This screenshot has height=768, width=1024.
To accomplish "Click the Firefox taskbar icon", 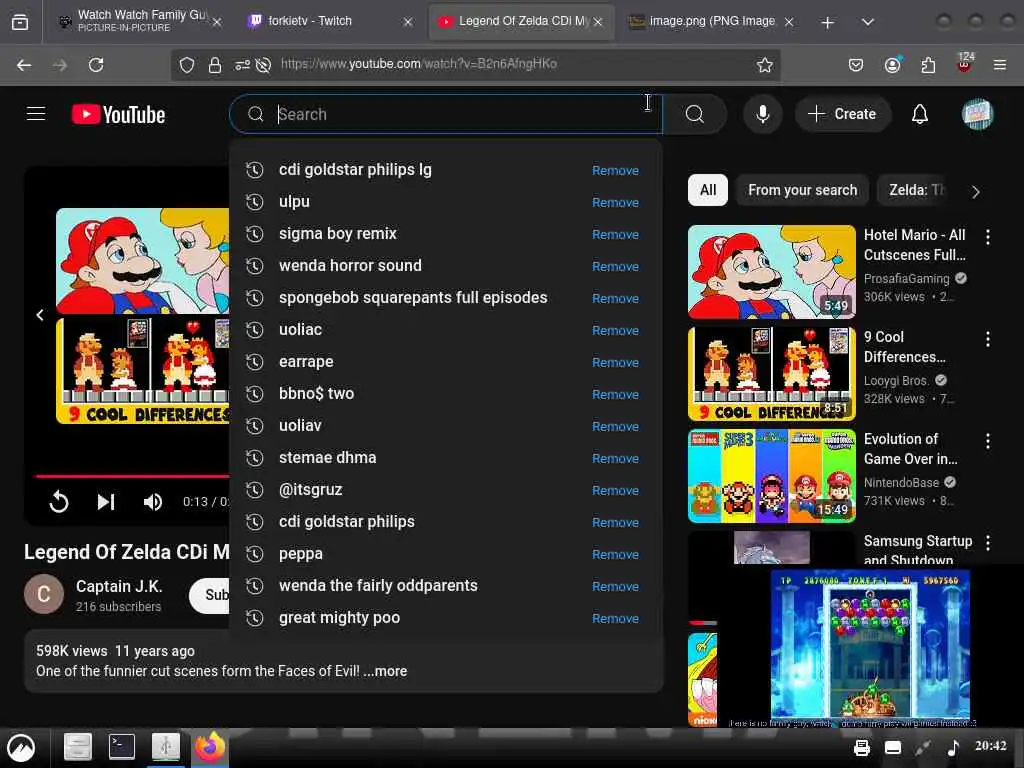I will coord(210,746).
